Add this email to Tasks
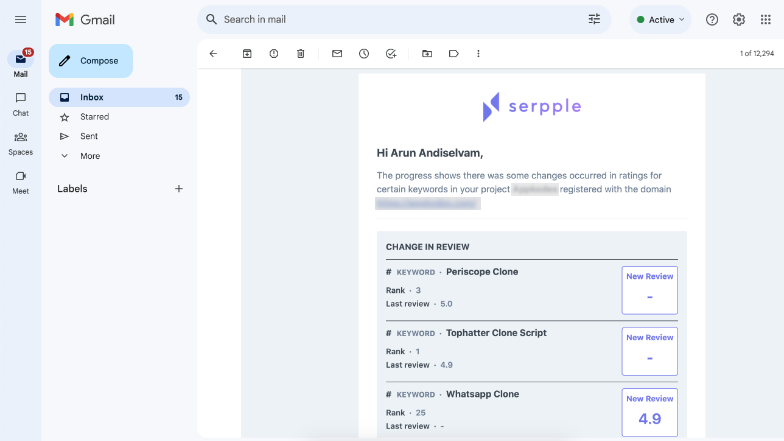 pos(391,54)
